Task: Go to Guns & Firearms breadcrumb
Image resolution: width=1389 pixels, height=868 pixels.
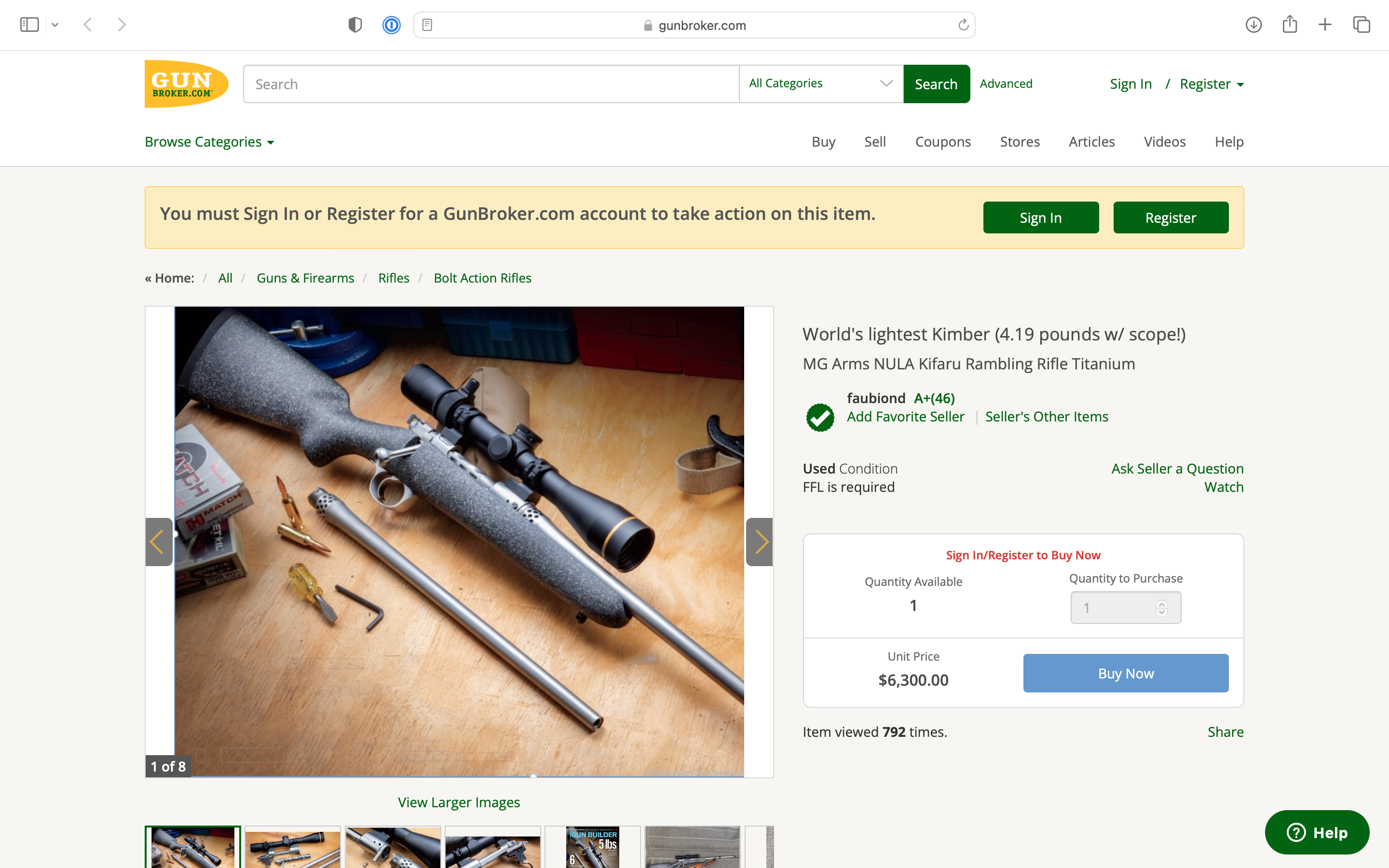Action: (x=305, y=278)
